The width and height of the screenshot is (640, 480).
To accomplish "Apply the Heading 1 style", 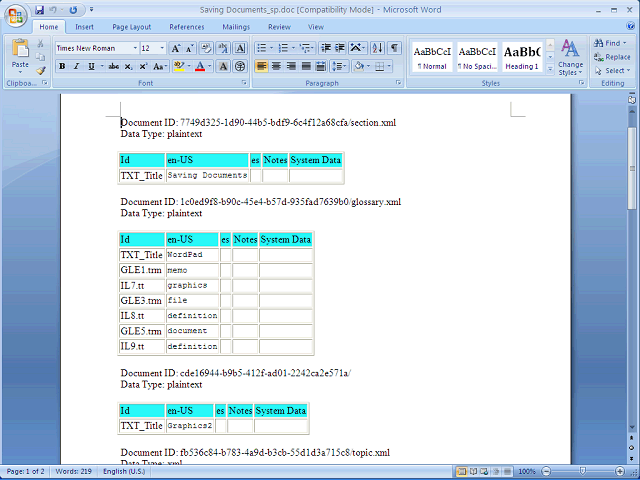I will click(522, 57).
